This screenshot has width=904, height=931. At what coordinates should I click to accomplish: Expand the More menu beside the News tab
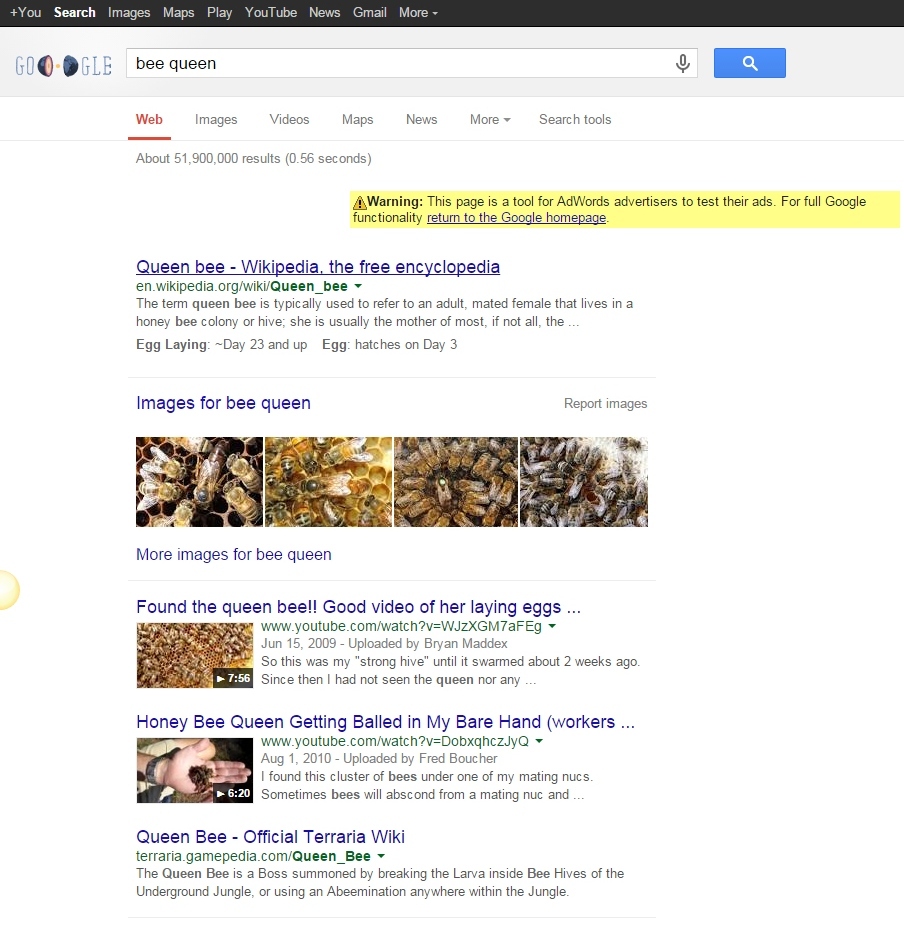[x=490, y=119]
